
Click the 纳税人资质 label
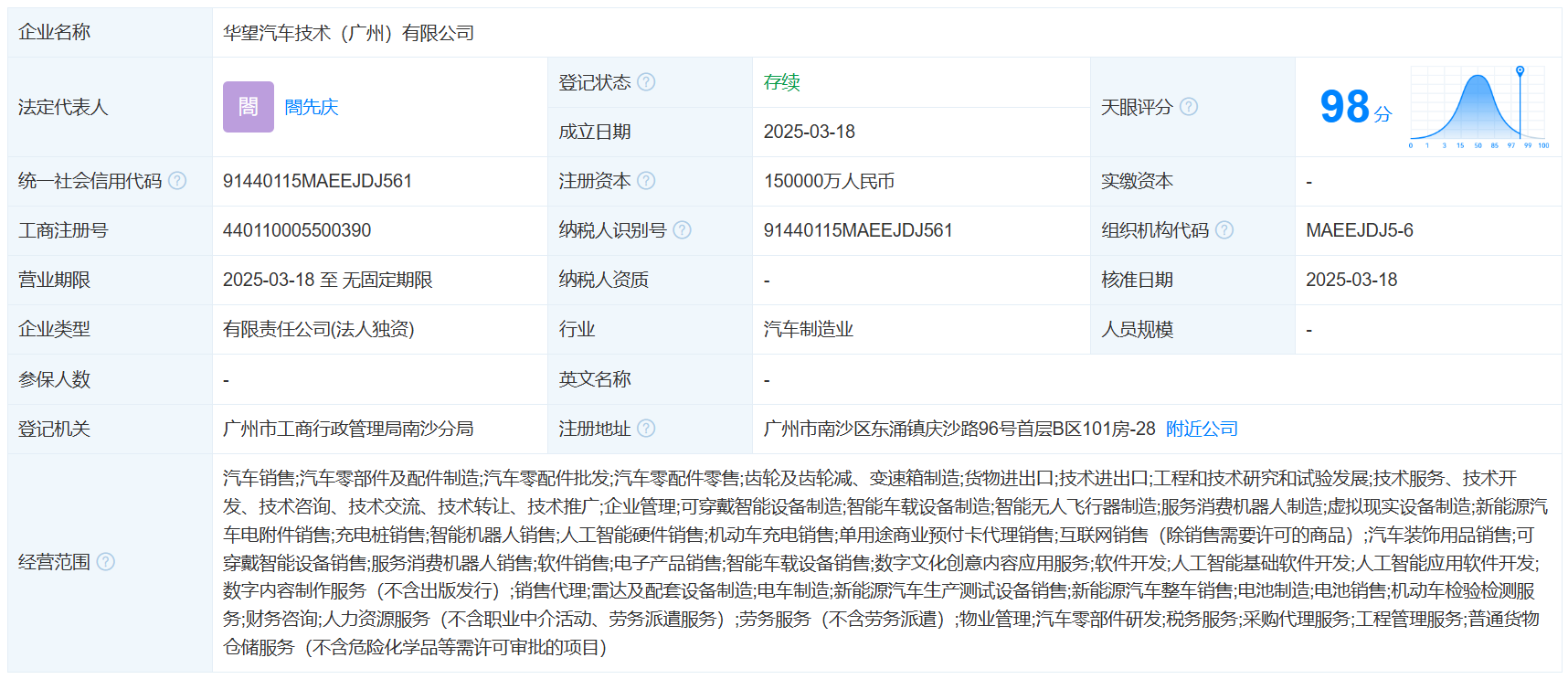click(x=604, y=280)
